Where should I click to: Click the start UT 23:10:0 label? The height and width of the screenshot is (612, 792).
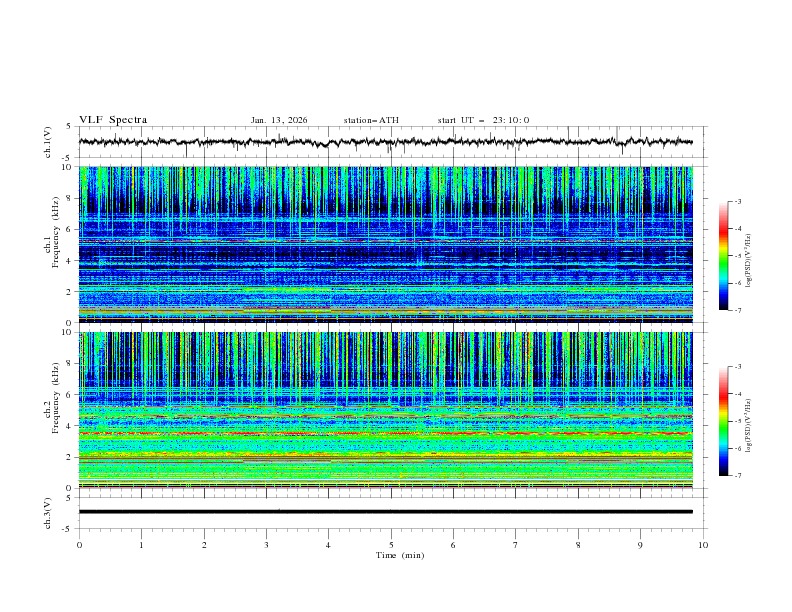(x=483, y=120)
